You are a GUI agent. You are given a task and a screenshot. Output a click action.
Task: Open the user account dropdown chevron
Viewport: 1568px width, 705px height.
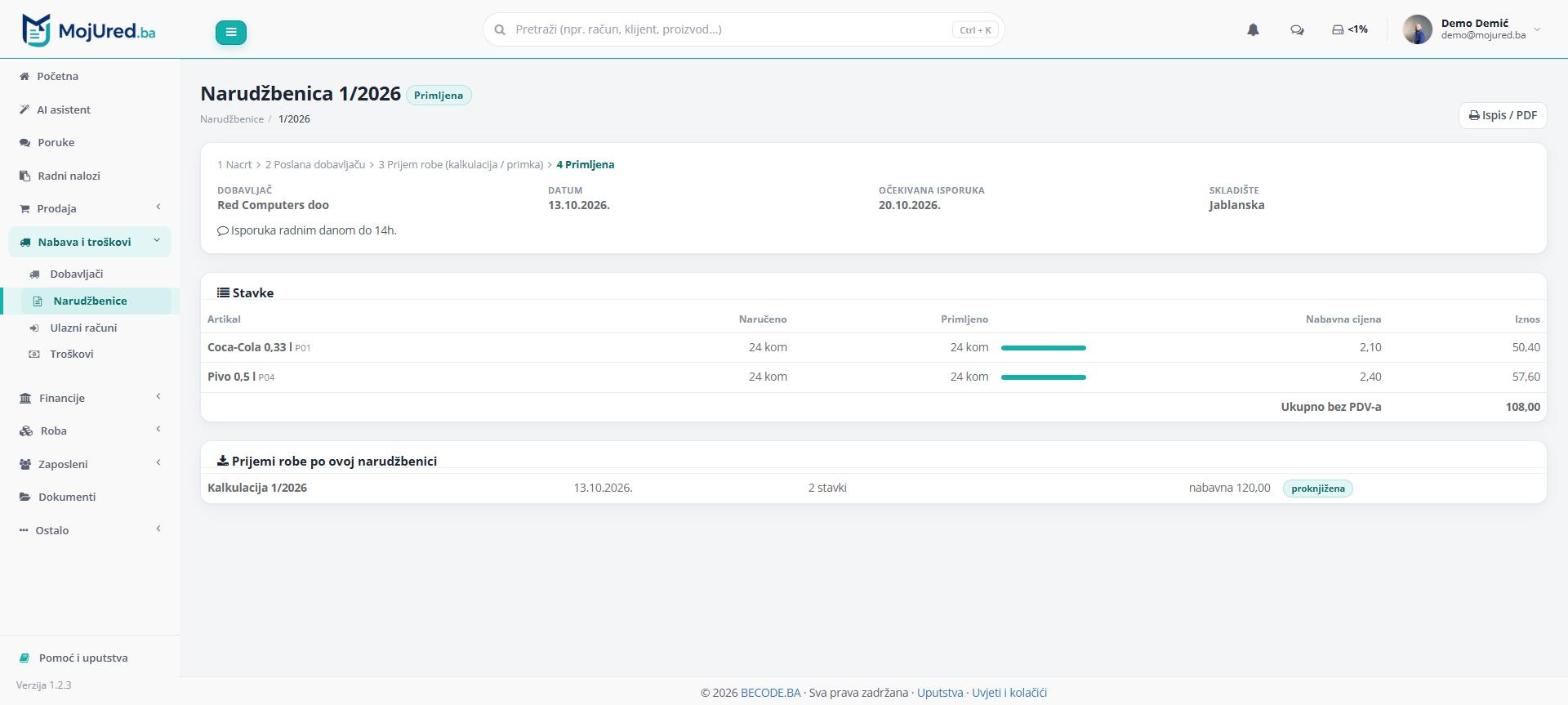(1538, 30)
